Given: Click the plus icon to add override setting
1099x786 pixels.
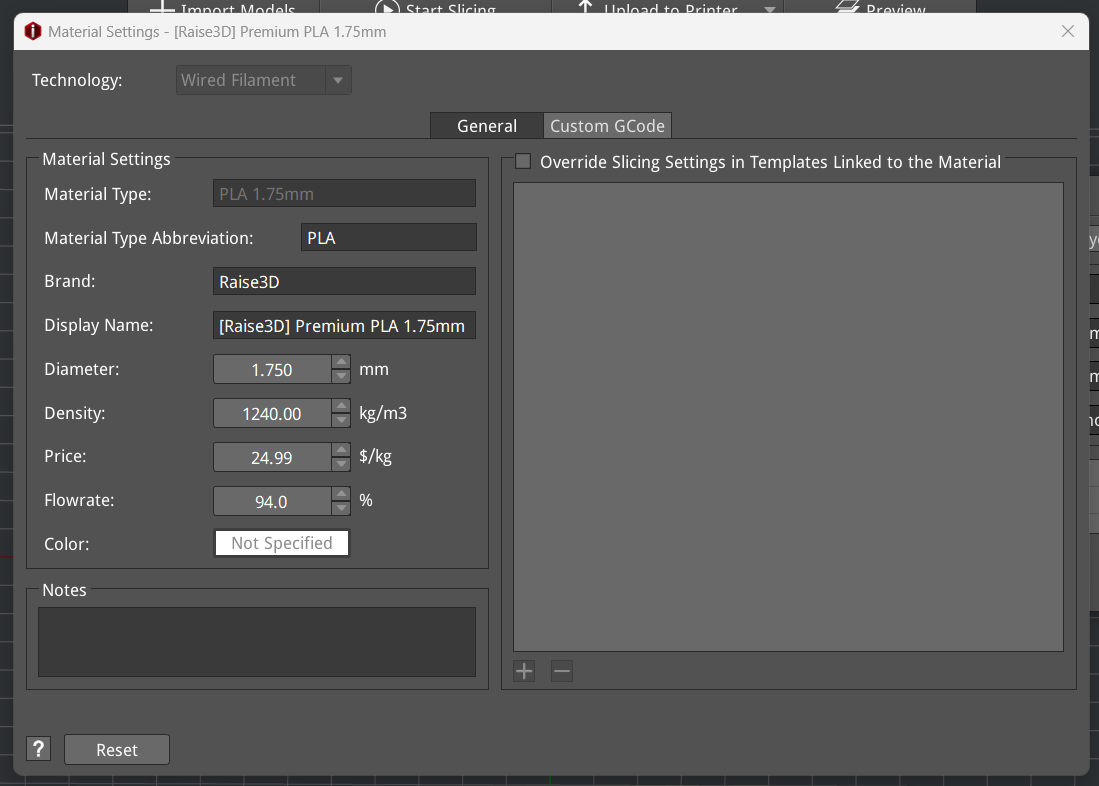Looking at the screenshot, I should [x=524, y=671].
